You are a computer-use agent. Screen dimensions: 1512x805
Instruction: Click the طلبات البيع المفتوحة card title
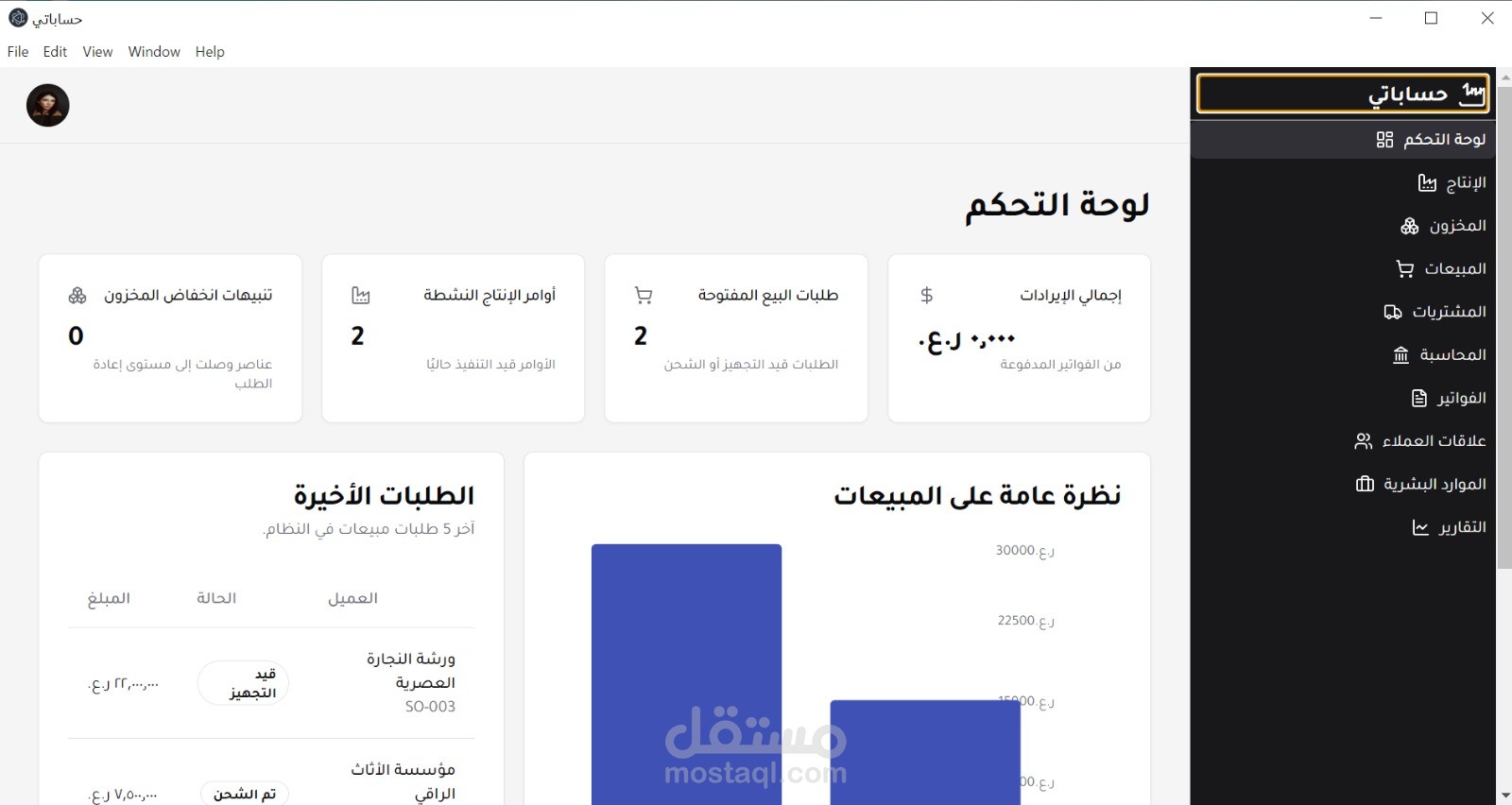(x=768, y=296)
